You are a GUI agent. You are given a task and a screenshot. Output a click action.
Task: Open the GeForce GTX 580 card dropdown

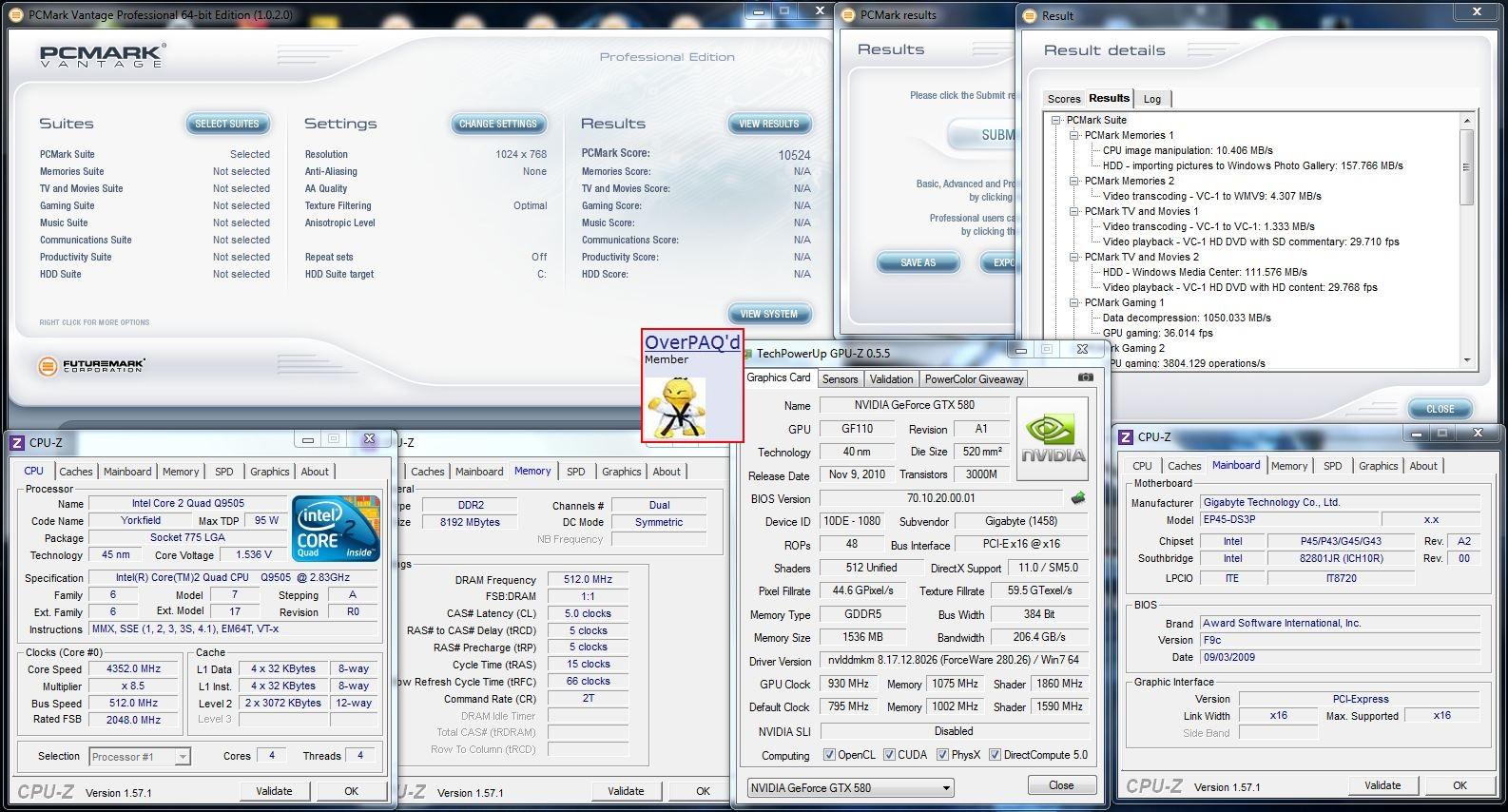pyautogui.click(x=850, y=787)
